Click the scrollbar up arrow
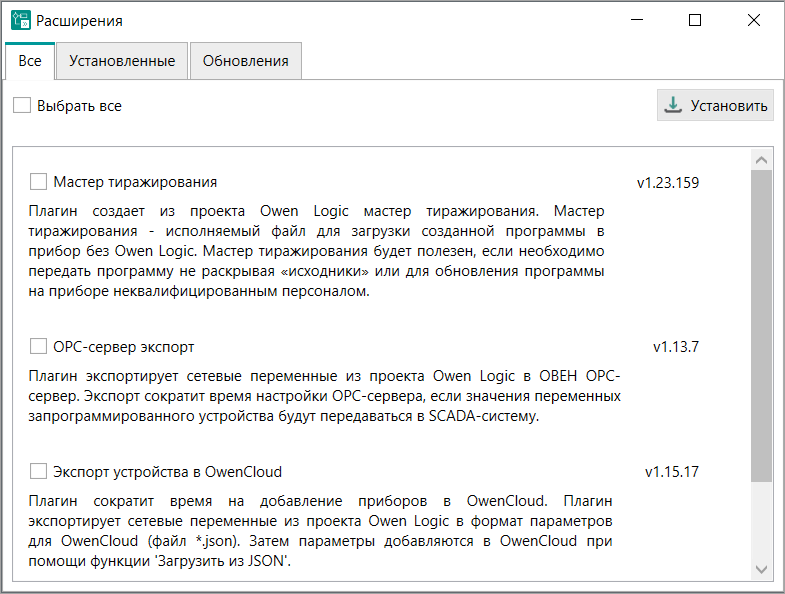This screenshot has height=594, width=785. click(761, 160)
